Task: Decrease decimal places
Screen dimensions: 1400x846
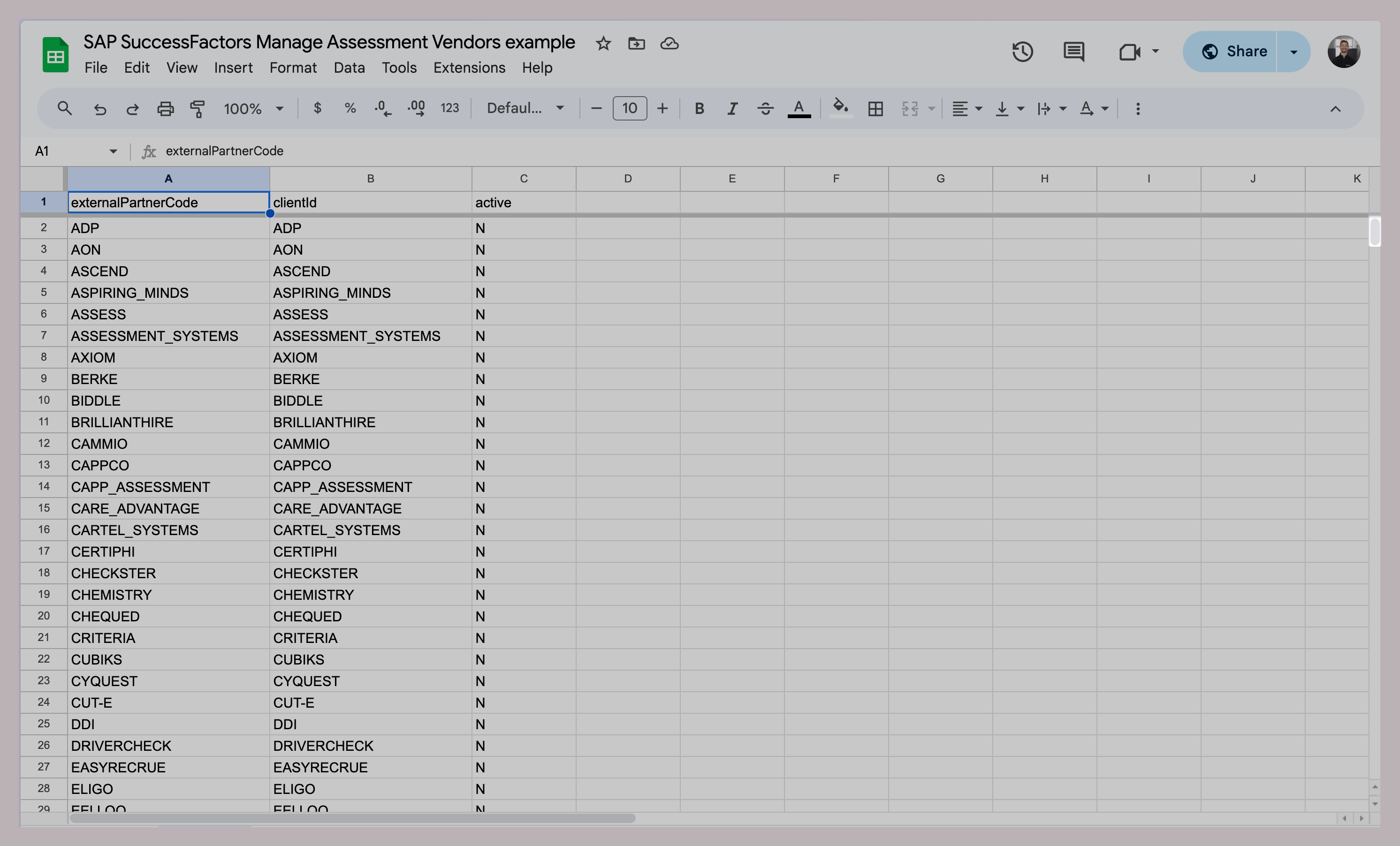Action: (x=383, y=108)
